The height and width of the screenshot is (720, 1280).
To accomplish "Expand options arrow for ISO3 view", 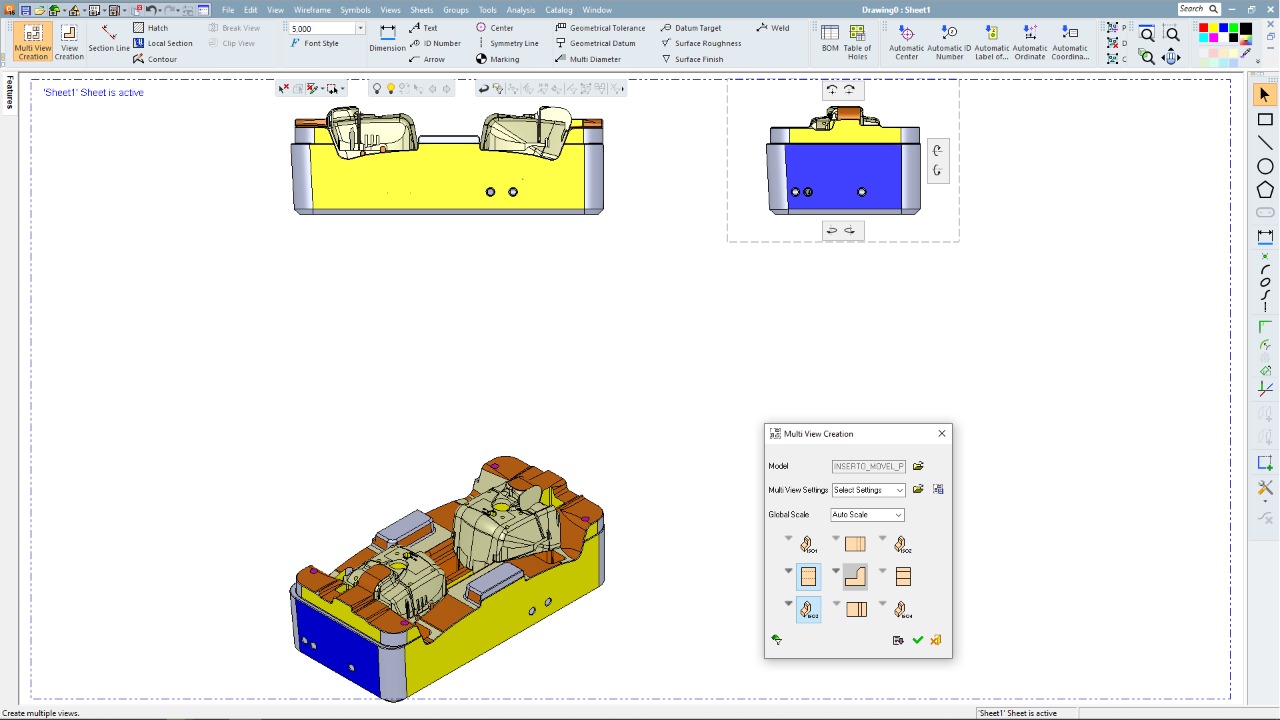I will (789, 603).
